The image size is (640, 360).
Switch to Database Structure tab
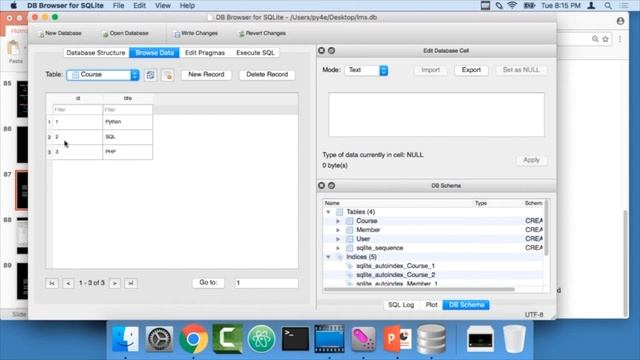coord(96,53)
